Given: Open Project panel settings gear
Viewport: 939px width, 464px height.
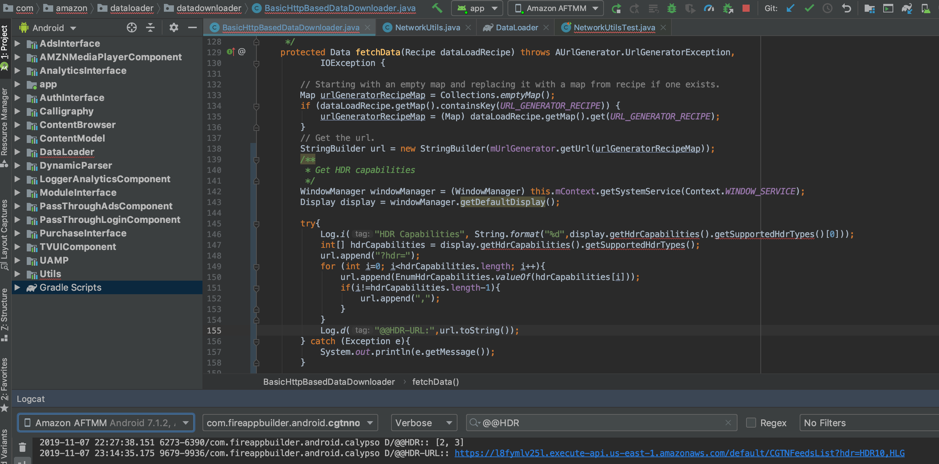Looking at the screenshot, I should pyautogui.click(x=173, y=28).
